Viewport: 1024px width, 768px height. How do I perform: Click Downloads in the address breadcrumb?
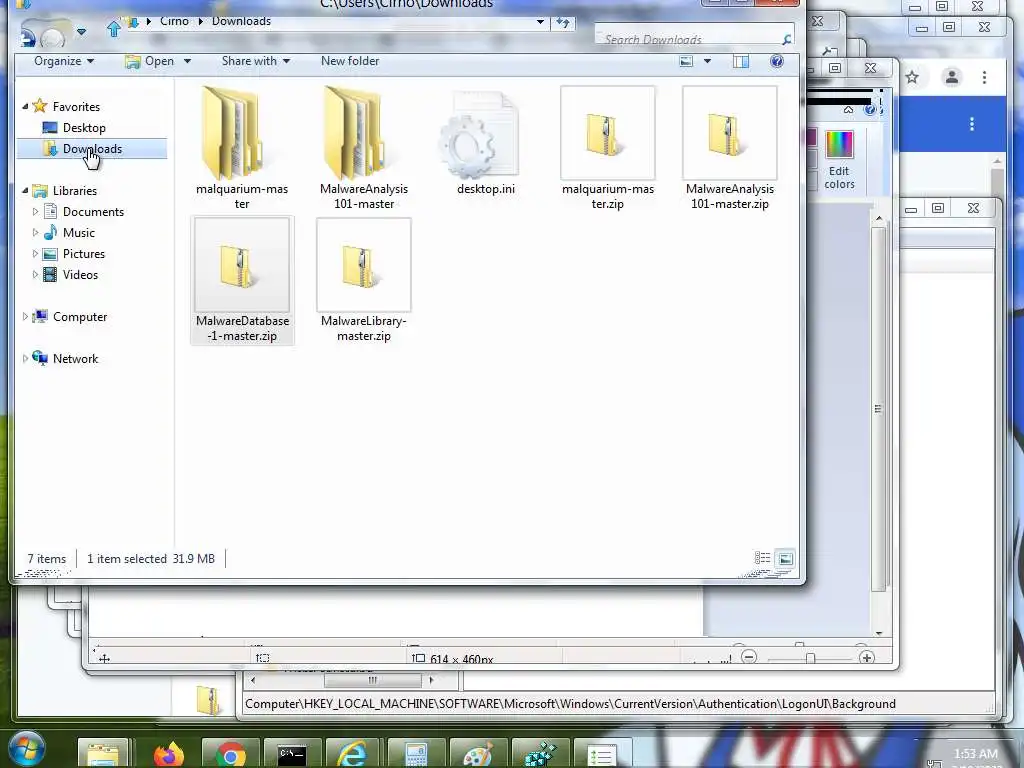point(241,22)
